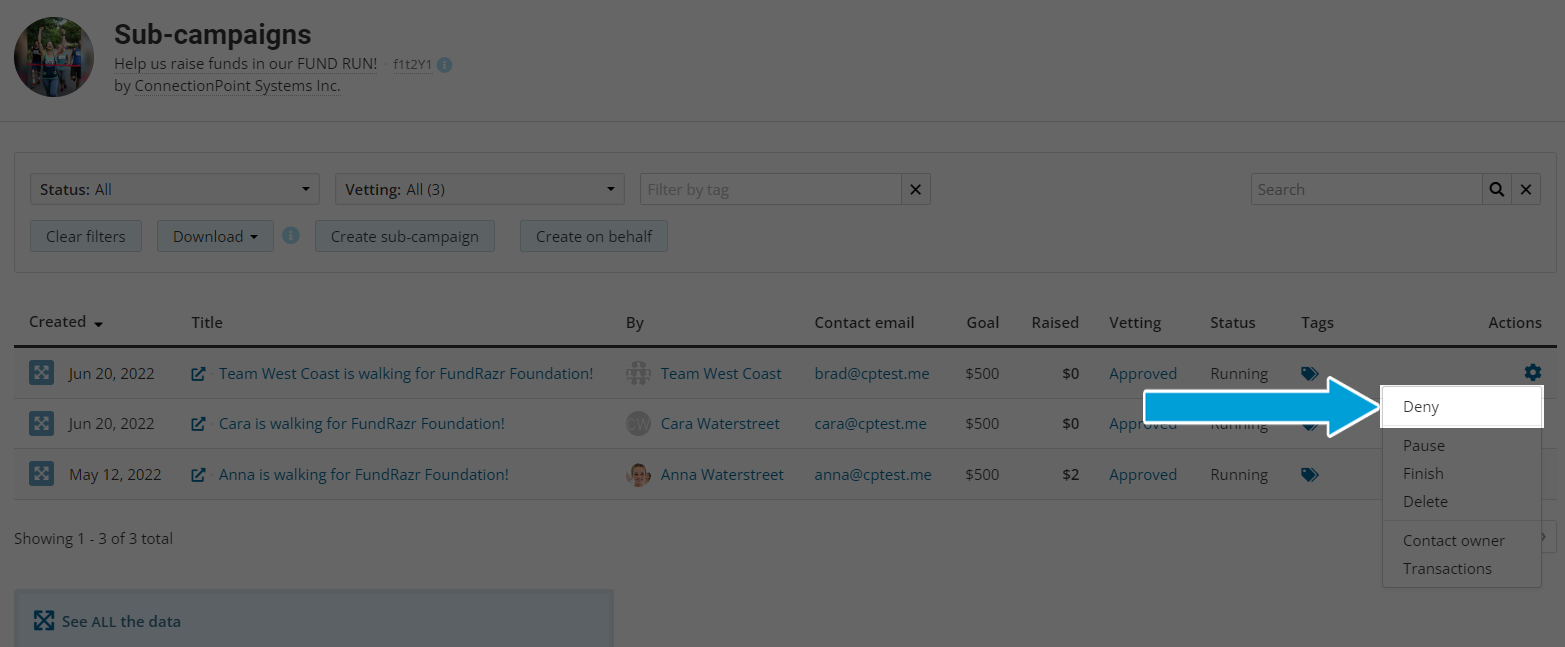
Task: Open the Status filter dropdown
Action: [x=175, y=189]
